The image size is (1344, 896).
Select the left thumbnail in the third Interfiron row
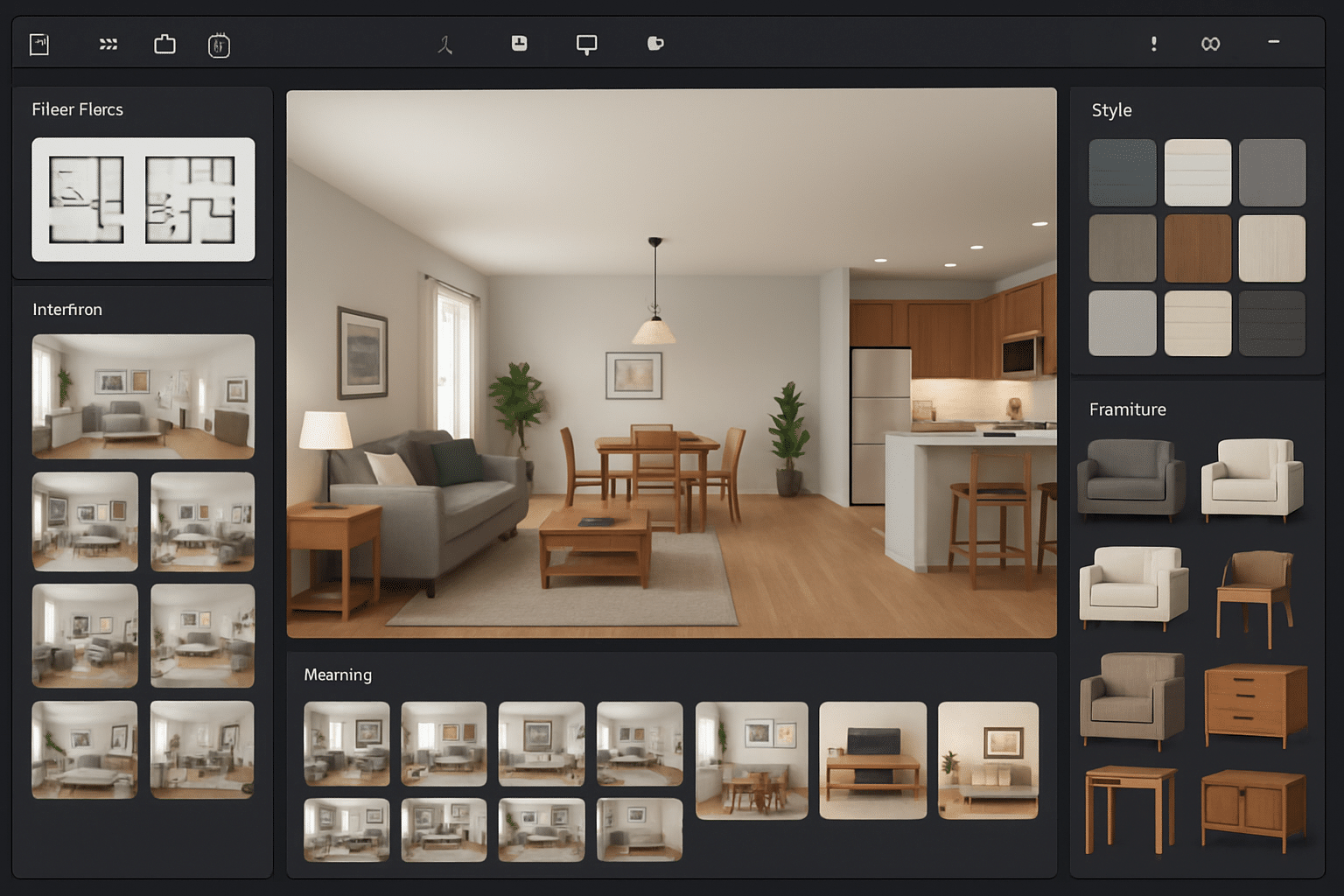85,635
